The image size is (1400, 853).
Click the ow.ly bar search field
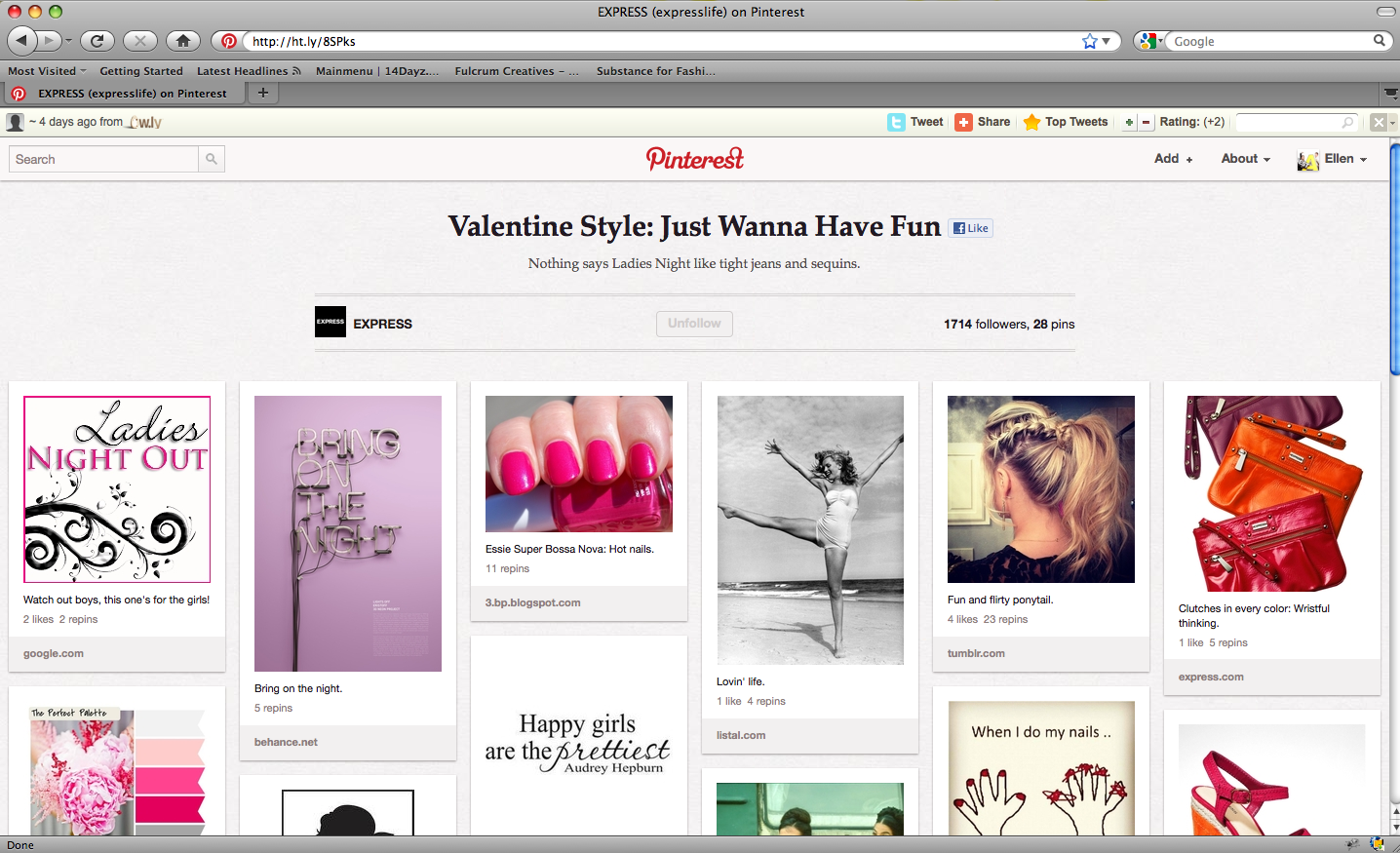click(x=1296, y=122)
